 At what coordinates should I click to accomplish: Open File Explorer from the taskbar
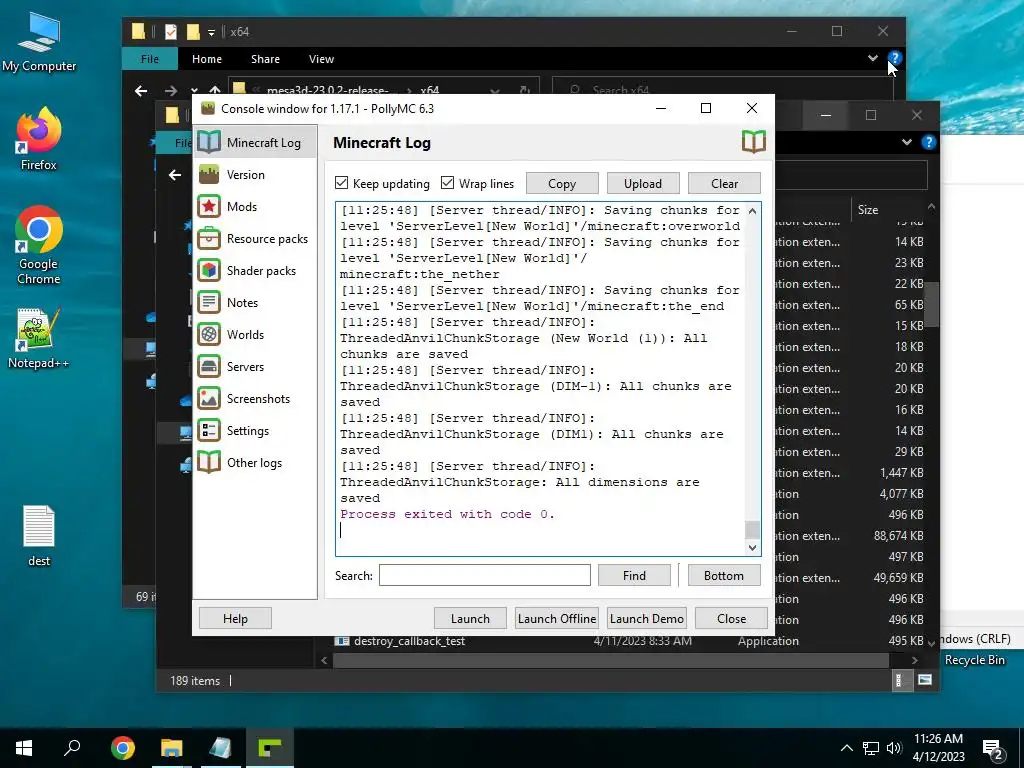172,748
